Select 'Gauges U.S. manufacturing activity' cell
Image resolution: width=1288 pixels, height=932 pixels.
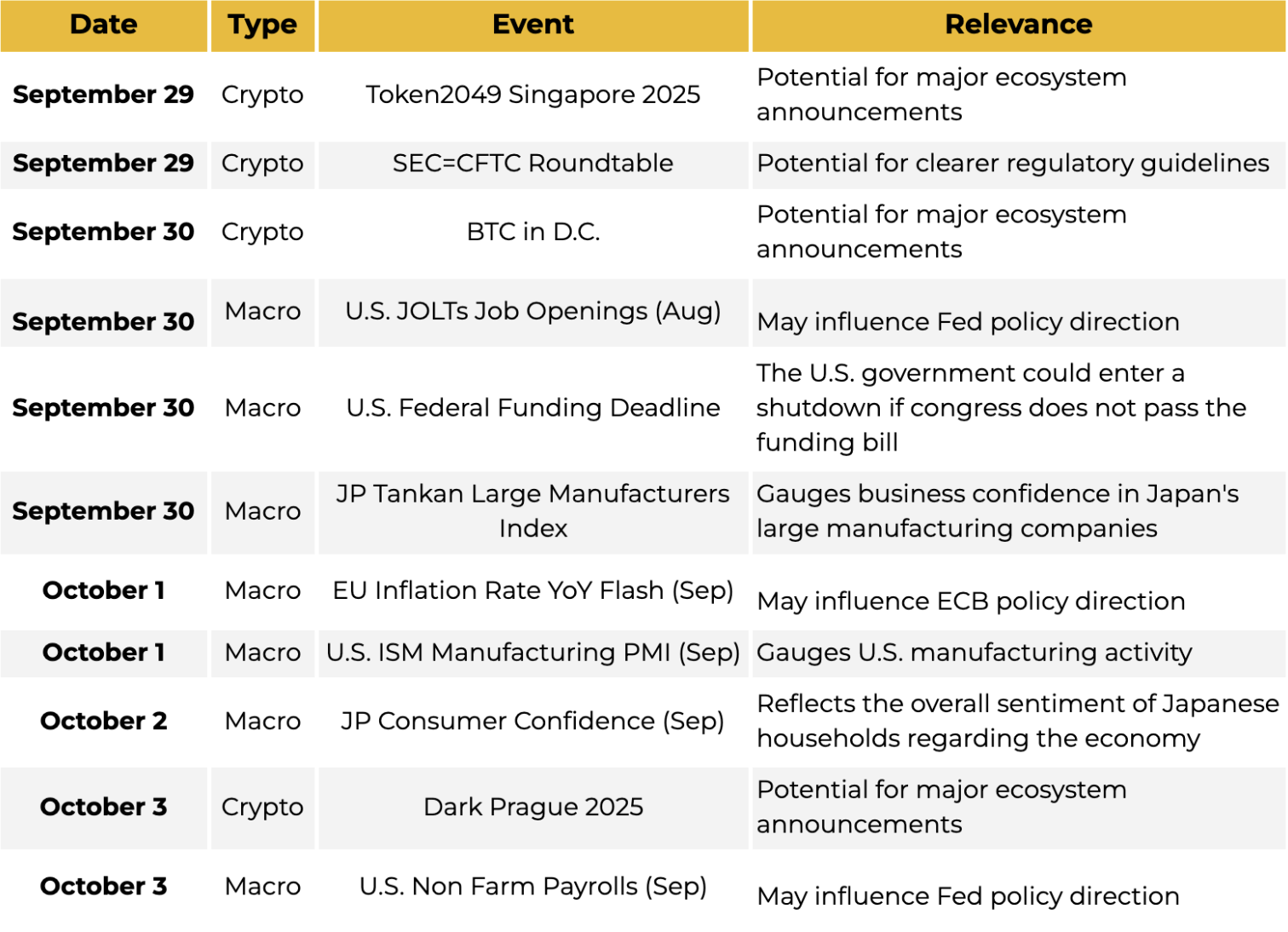[975, 653]
